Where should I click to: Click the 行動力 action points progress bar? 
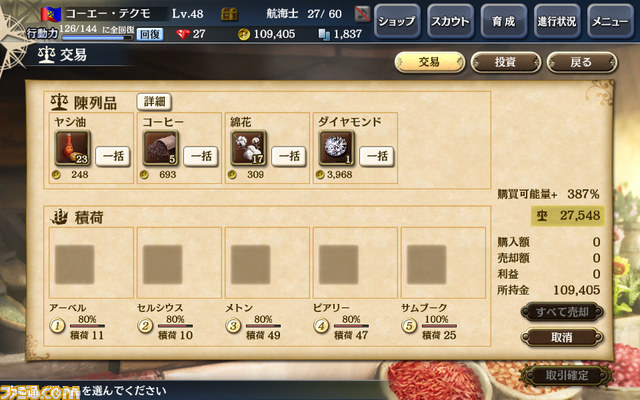(97, 38)
